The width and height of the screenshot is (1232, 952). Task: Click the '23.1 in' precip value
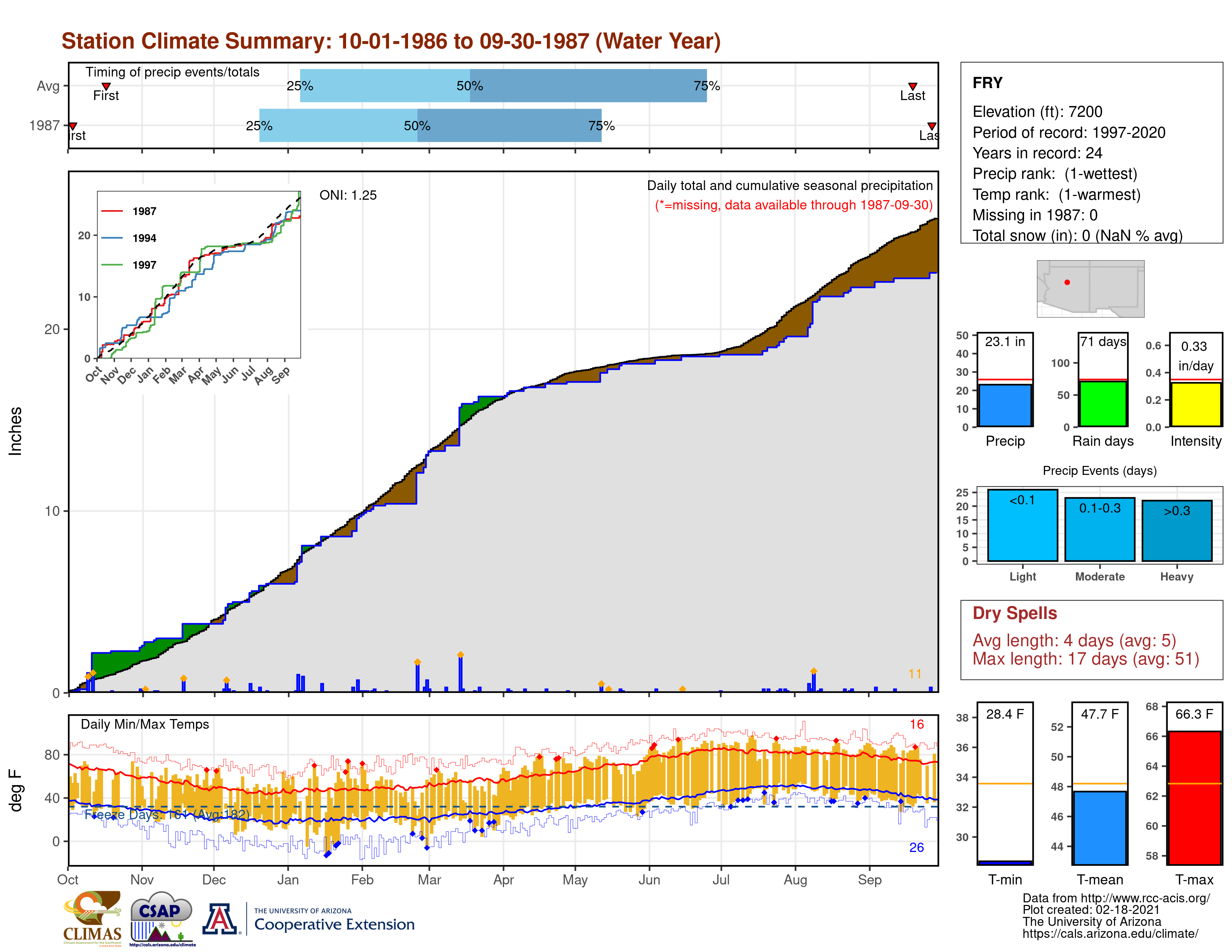(x=1005, y=341)
